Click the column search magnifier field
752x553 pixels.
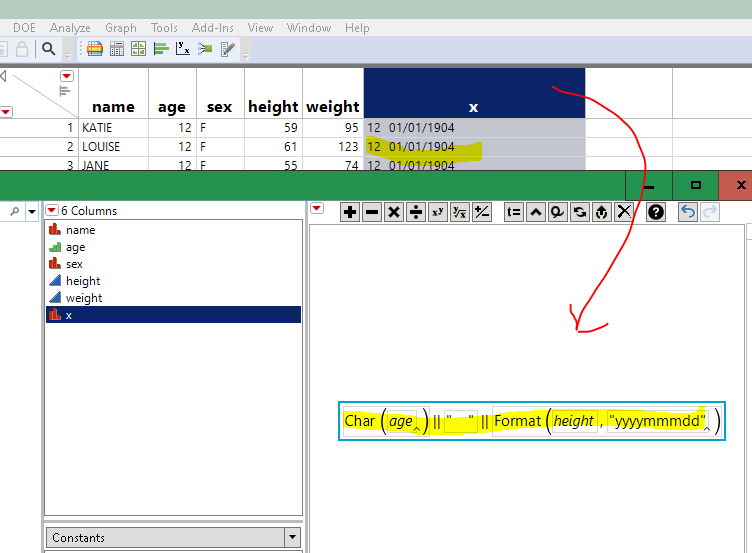pyautogui.click(x=12, y=211)
